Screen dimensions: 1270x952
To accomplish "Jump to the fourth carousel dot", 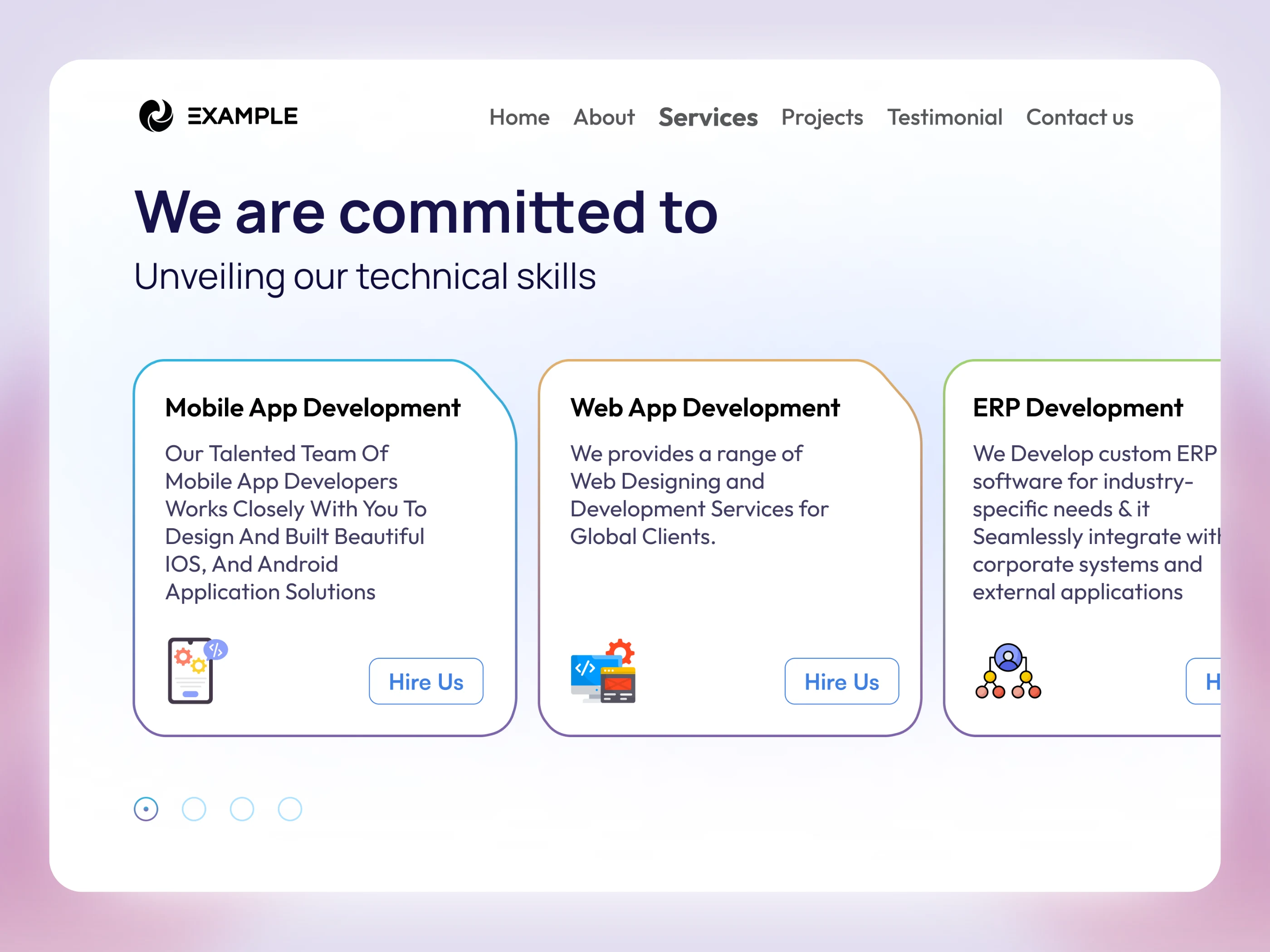I will click(290, 809).
